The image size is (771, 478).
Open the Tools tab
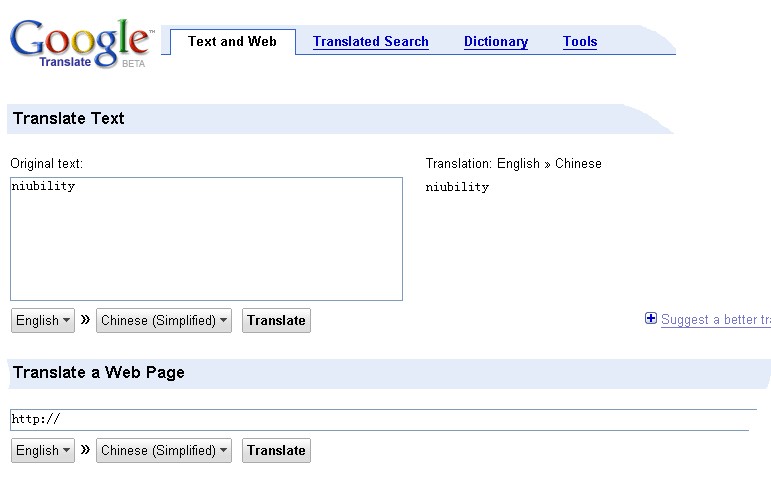(x=580, y=42)
